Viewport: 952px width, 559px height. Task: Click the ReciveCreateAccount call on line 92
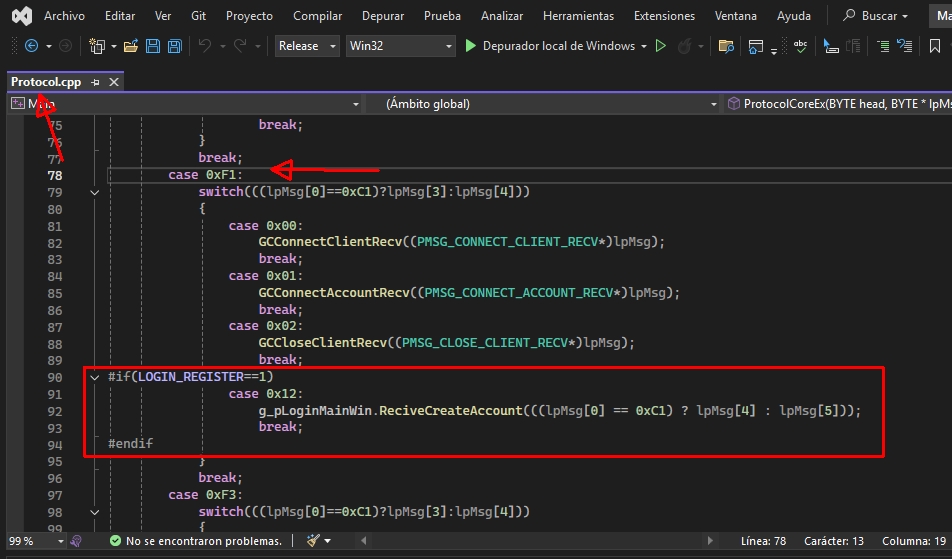coord(450,411)
